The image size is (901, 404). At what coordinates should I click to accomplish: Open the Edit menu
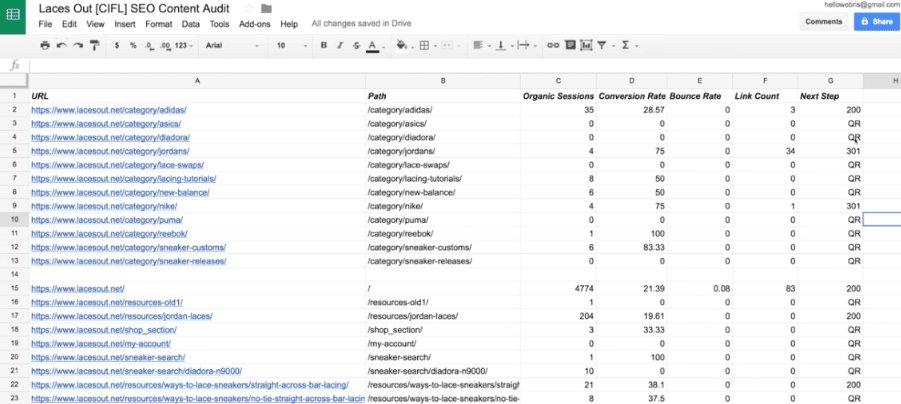(x=70, y=24)
